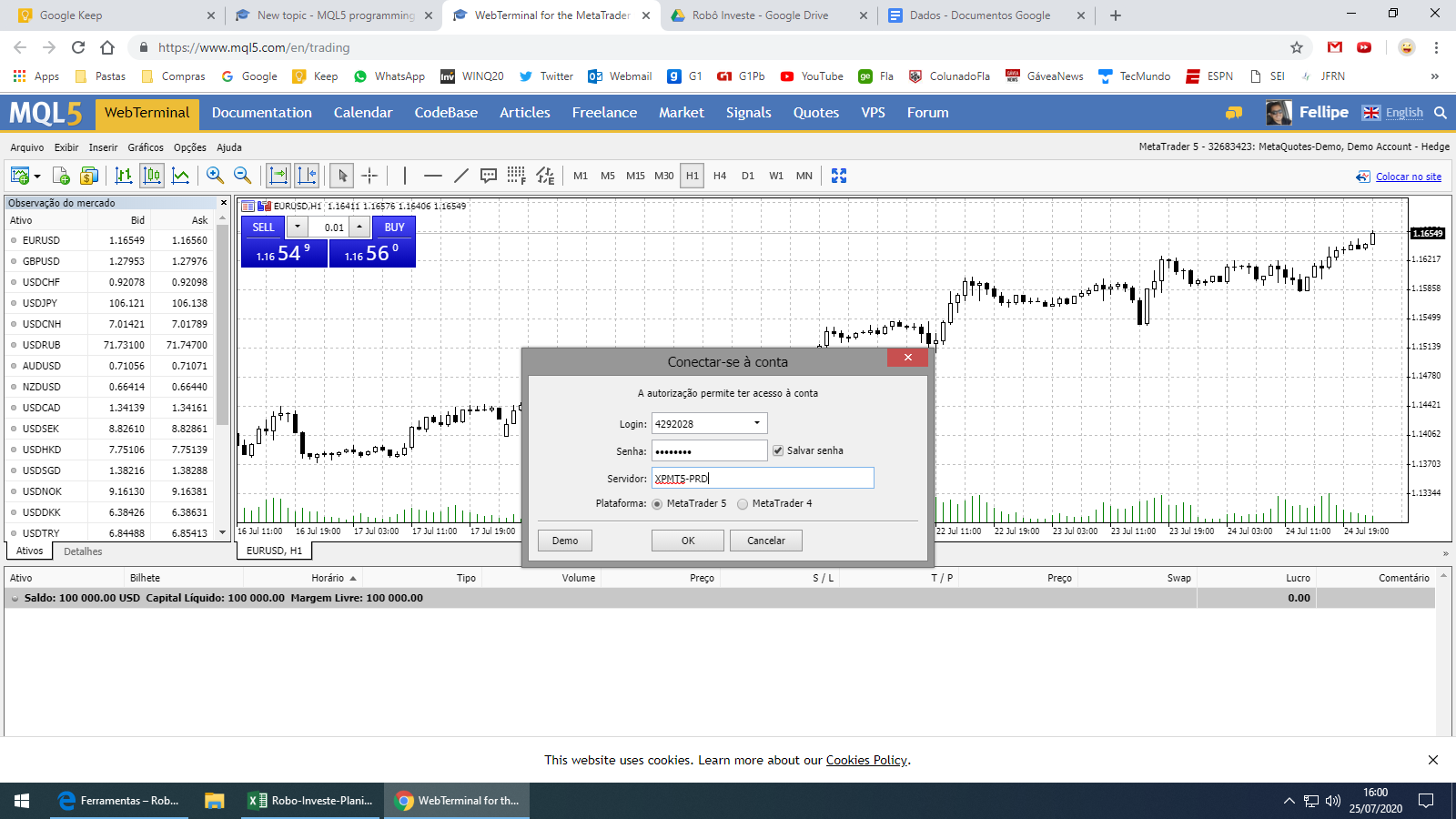
Task: Open Windows Start menu
Action: (x=22, y=801)
